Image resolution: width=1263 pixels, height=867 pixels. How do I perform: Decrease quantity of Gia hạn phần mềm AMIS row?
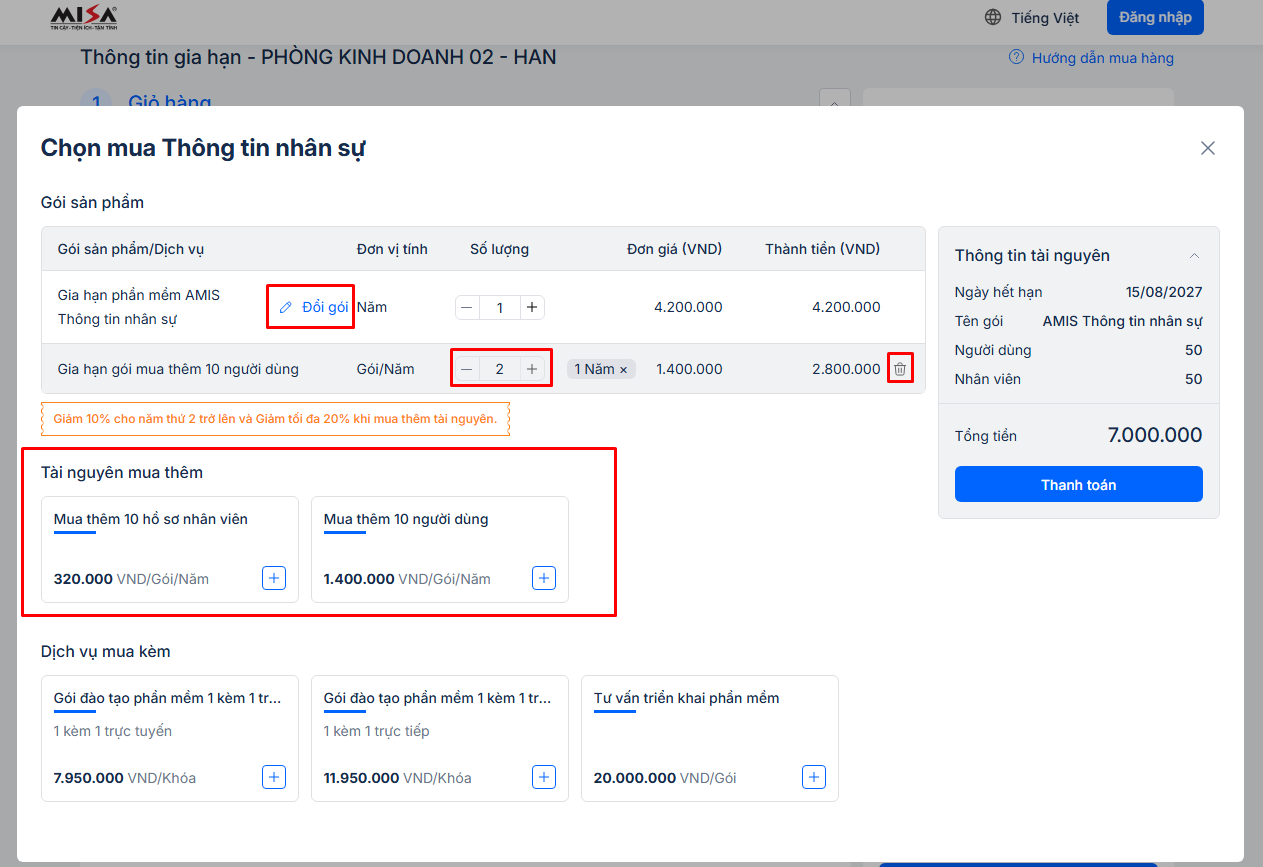click(x=467, y=308)
